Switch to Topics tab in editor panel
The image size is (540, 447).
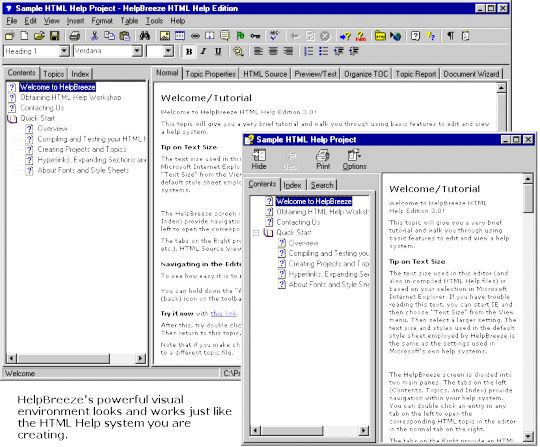tap(53, 74)
